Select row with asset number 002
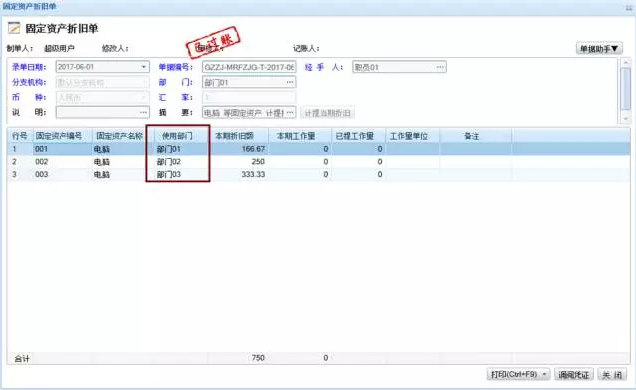The width and height of the screenshot is (636, 390). coord(318,162)
